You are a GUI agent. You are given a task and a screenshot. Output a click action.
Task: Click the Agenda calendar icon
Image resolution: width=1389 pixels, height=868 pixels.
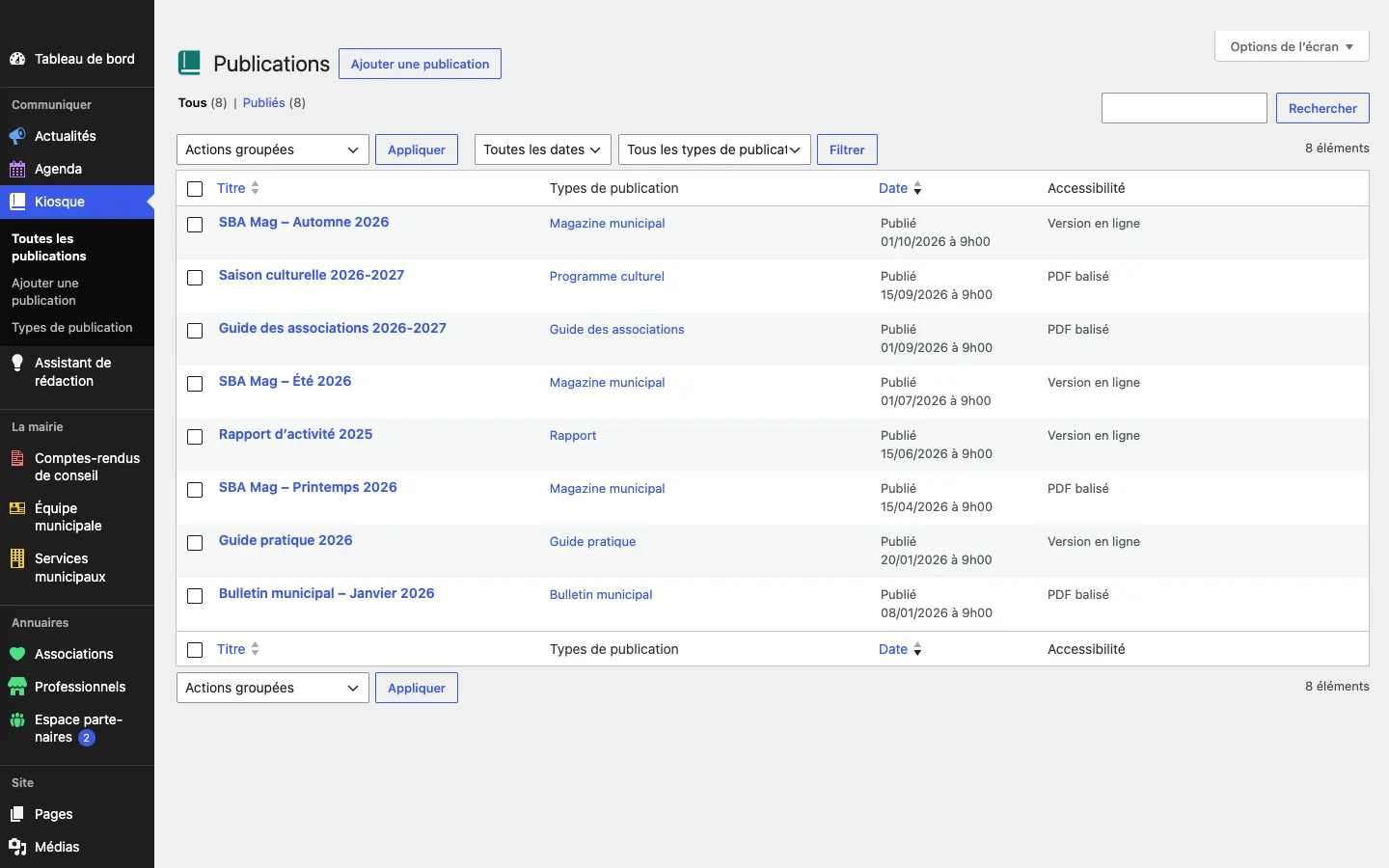17,169
